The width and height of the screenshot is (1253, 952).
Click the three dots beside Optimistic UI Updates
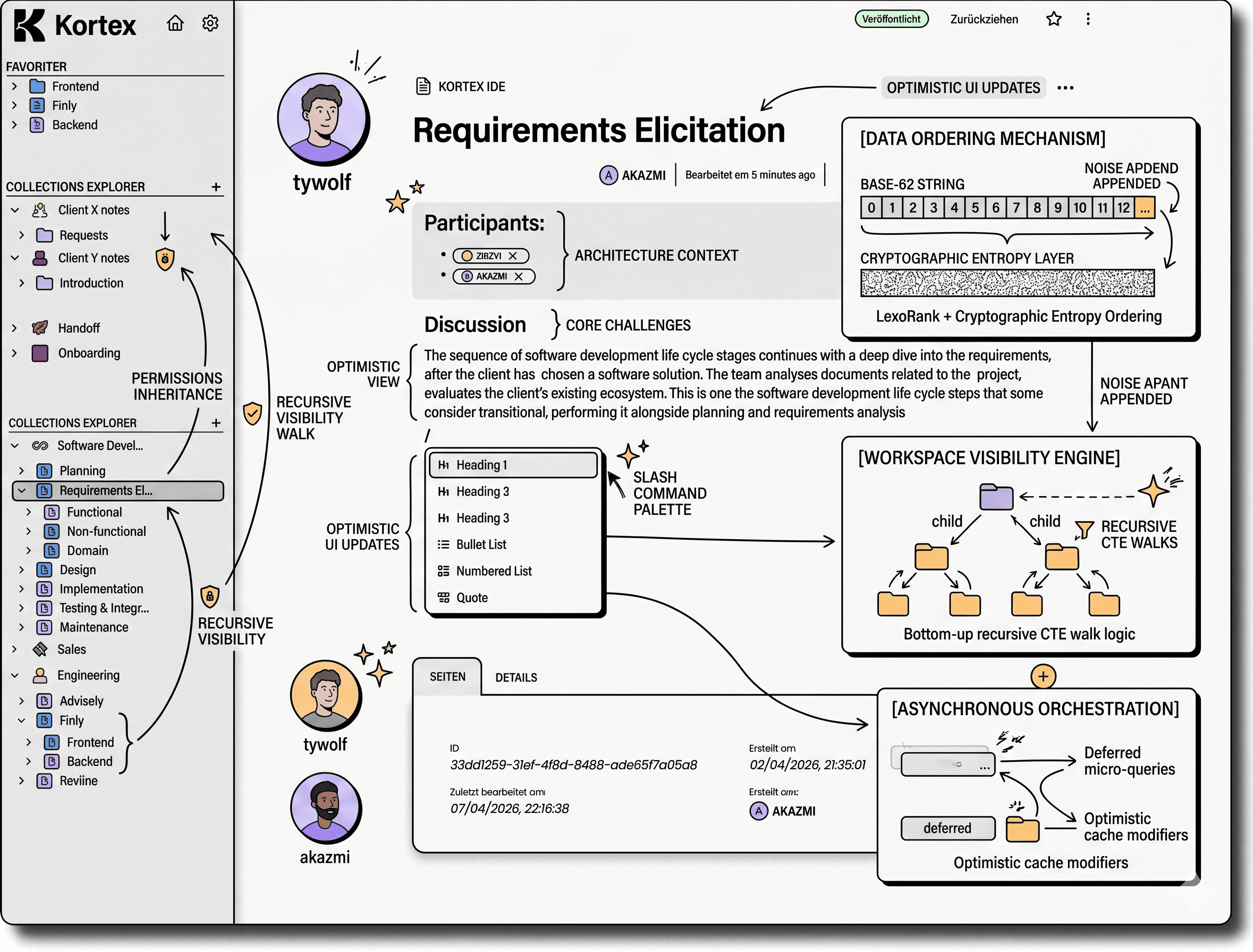pyautogui.click(x=1065, y=88)
